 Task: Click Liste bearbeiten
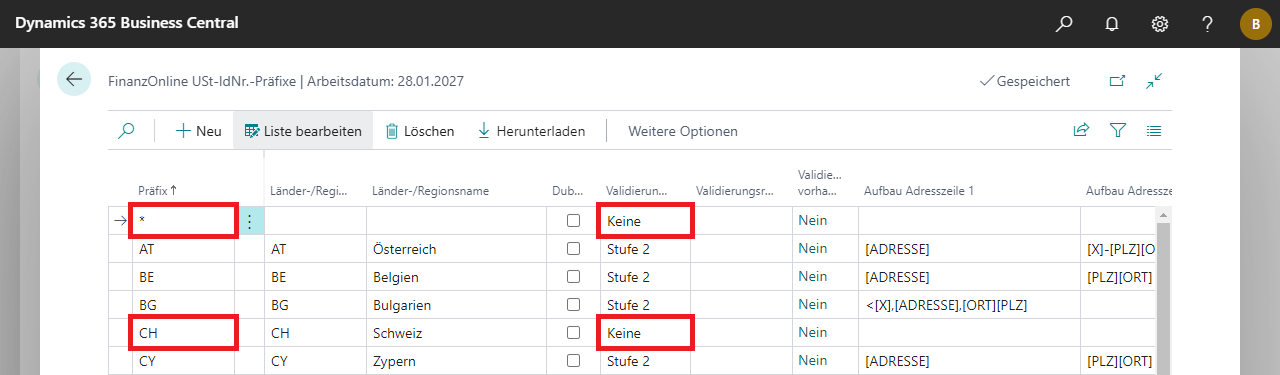tap(303, 131)
